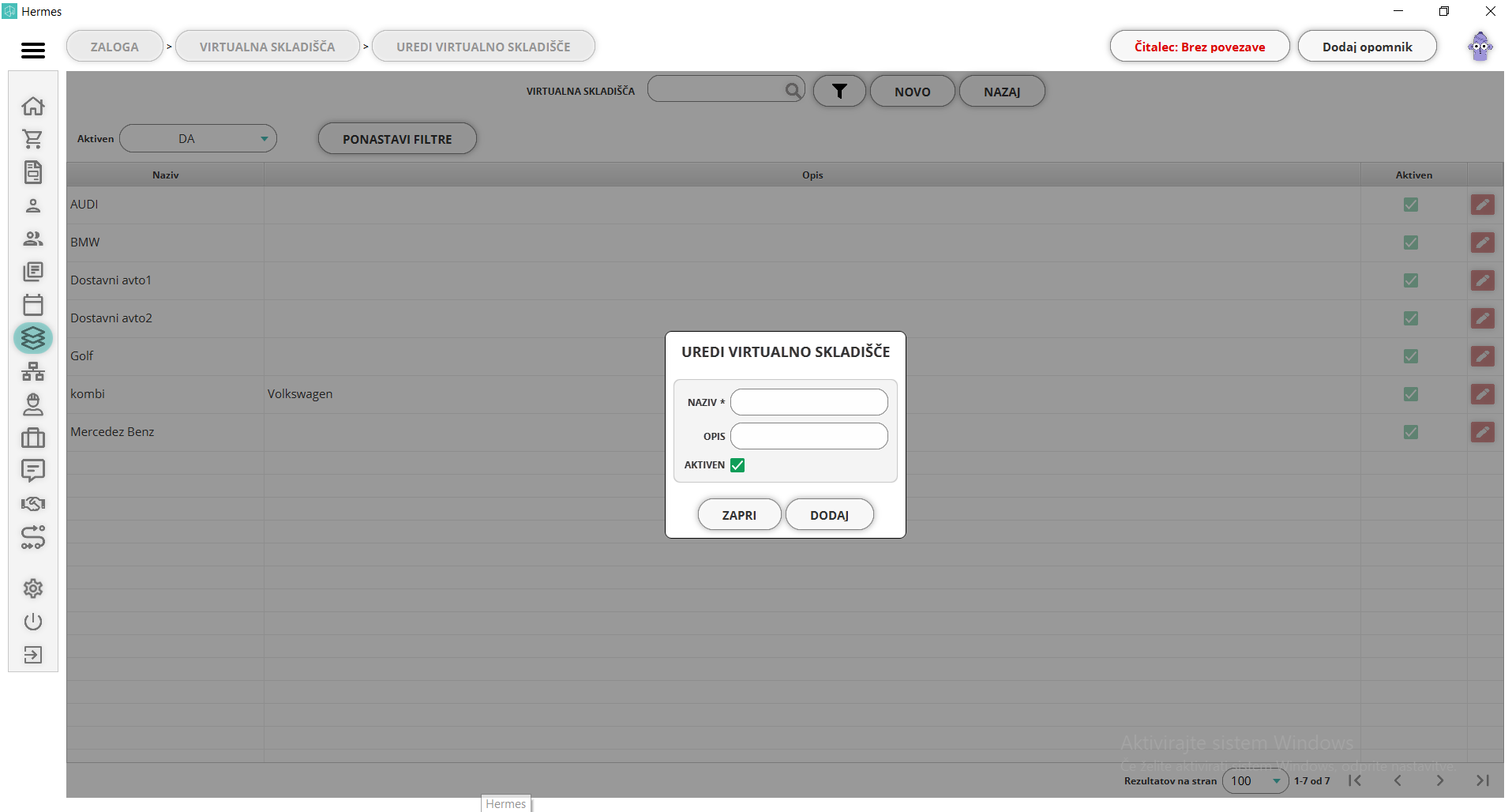
Task: Go to next results page
Action: click(x=1440, y=780)
